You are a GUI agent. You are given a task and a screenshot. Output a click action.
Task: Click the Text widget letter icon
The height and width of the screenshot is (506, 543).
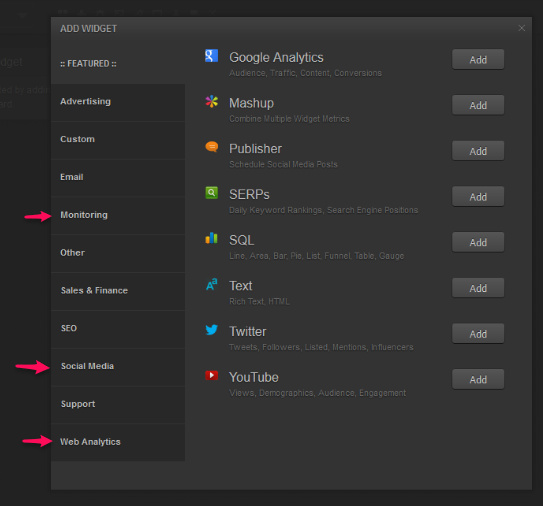tap(212, 284)
